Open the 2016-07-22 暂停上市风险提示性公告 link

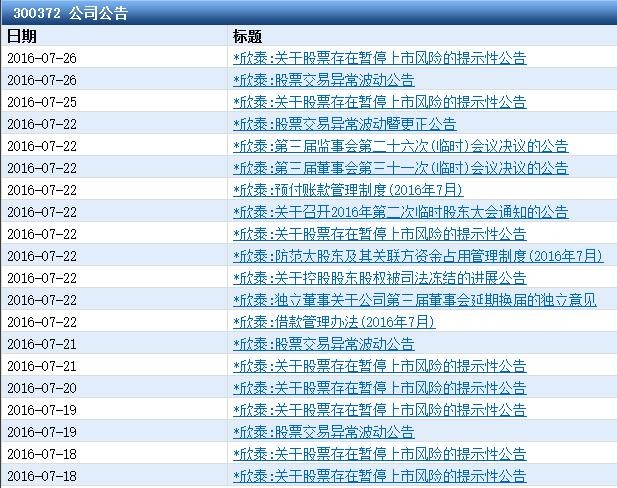pyautogui.click(x=379, y=234)
